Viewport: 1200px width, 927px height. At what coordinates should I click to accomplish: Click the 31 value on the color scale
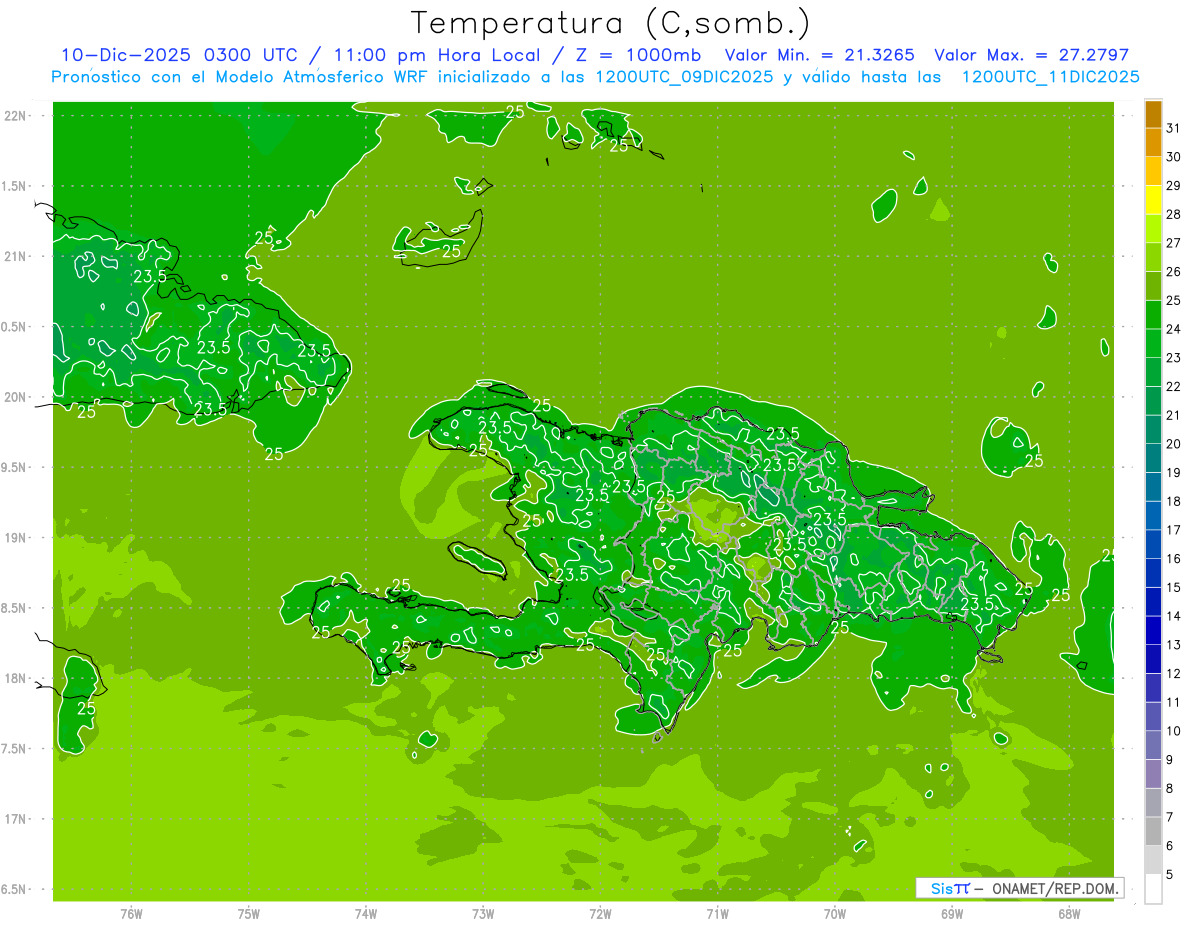1173,127
